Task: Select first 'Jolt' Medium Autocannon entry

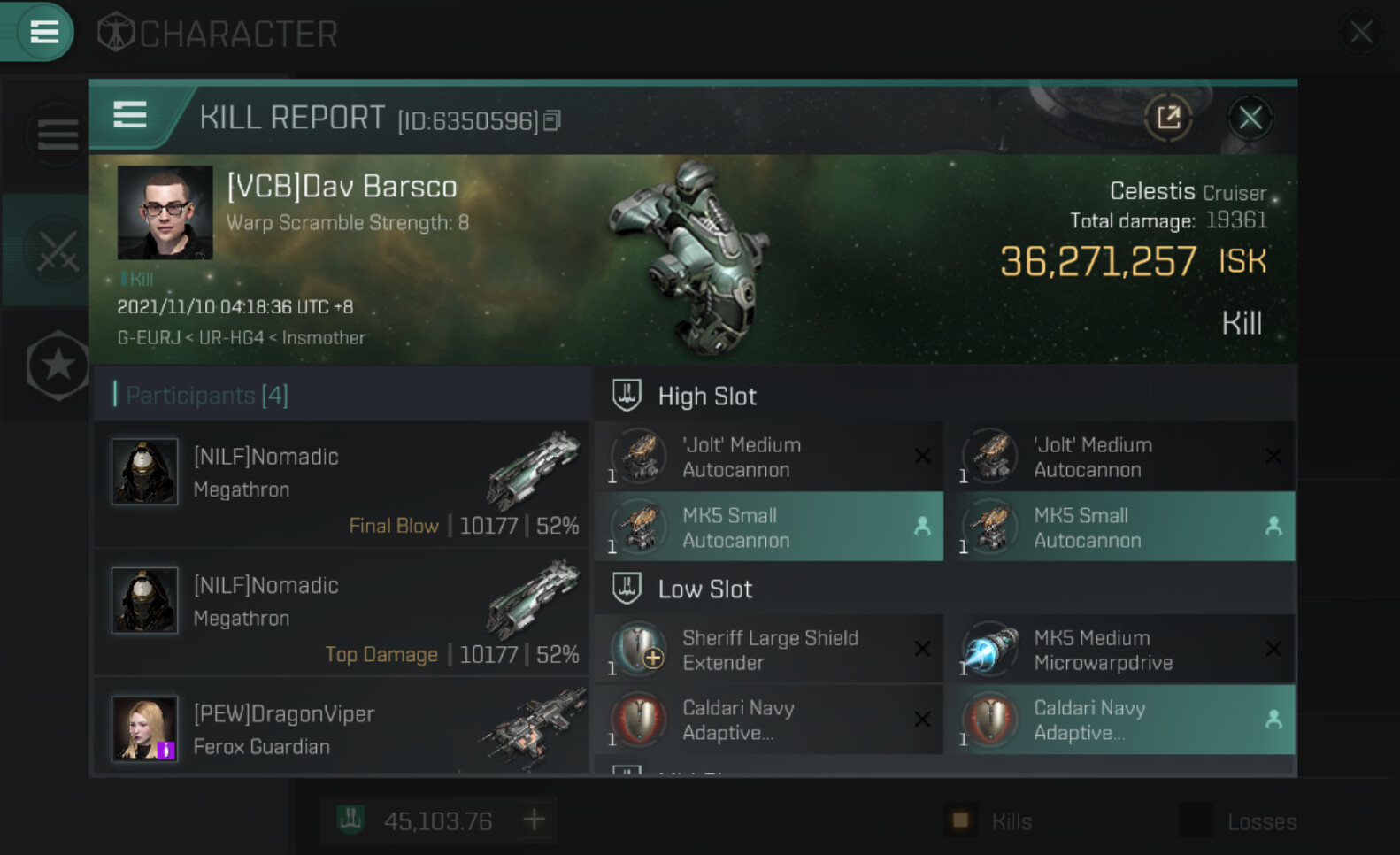Action: click(768, 457)
